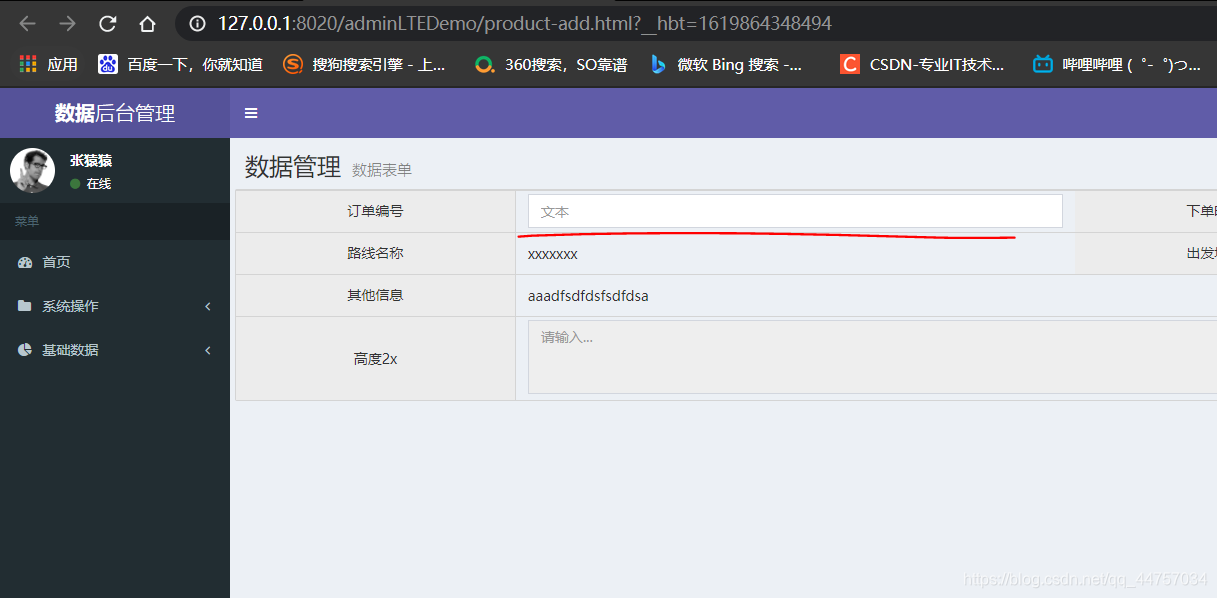
Task: Click the browser back arrow
Action: 27,24
